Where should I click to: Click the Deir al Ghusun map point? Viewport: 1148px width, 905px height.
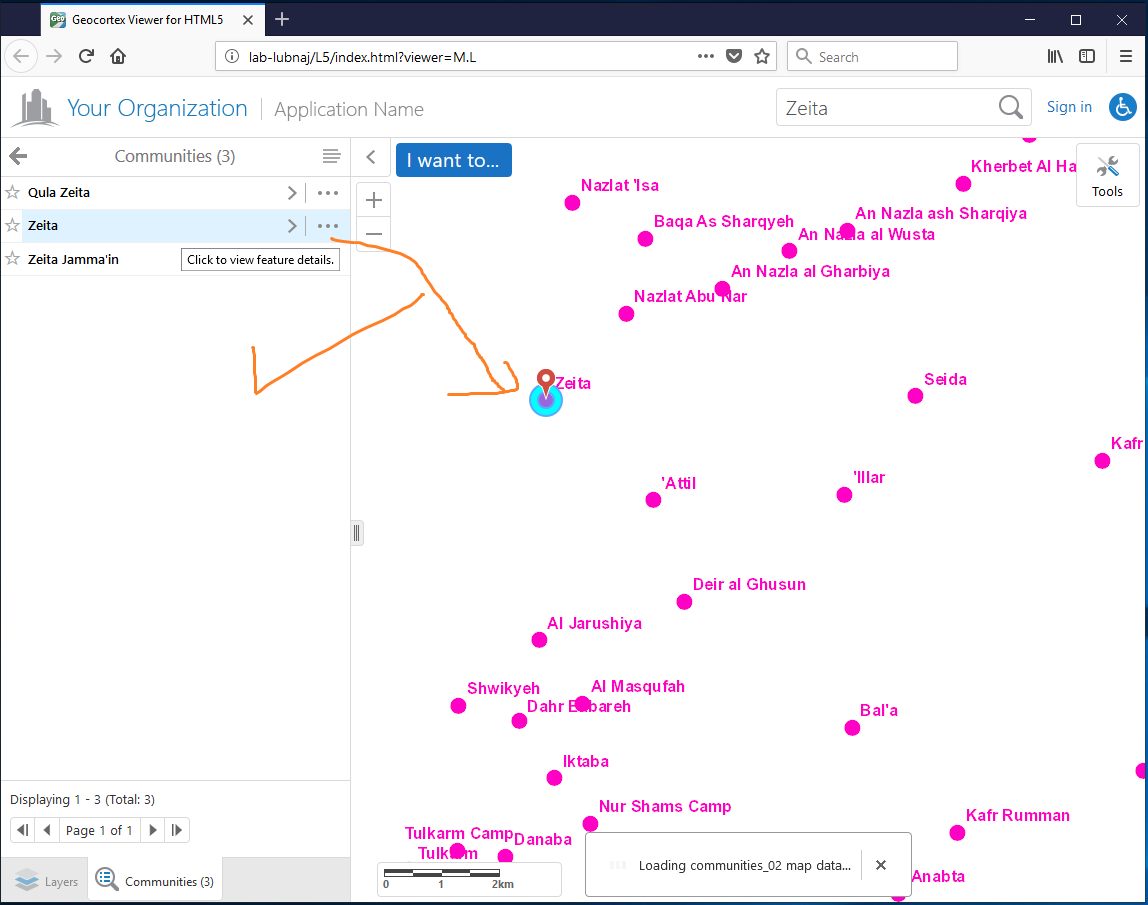[x=685, y=602]
